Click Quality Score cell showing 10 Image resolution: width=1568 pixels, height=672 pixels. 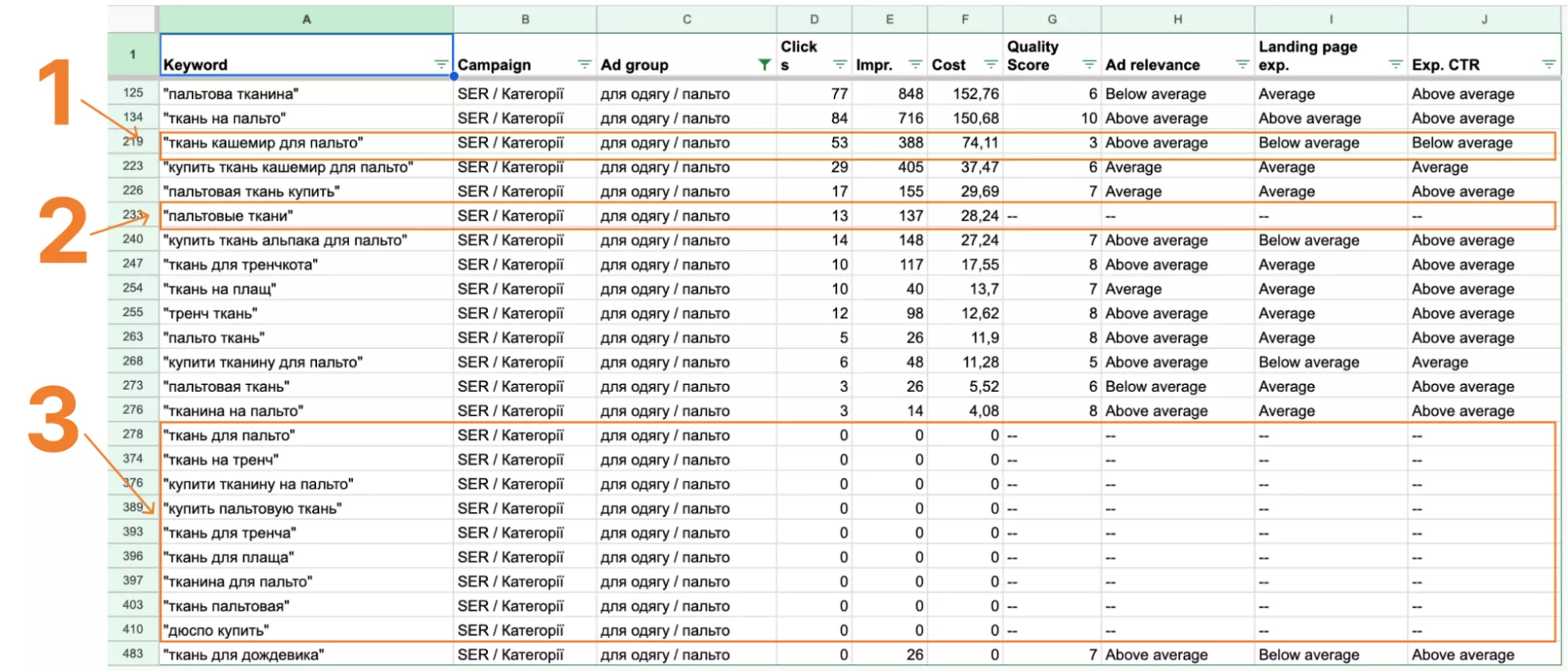click(1052, 118)
